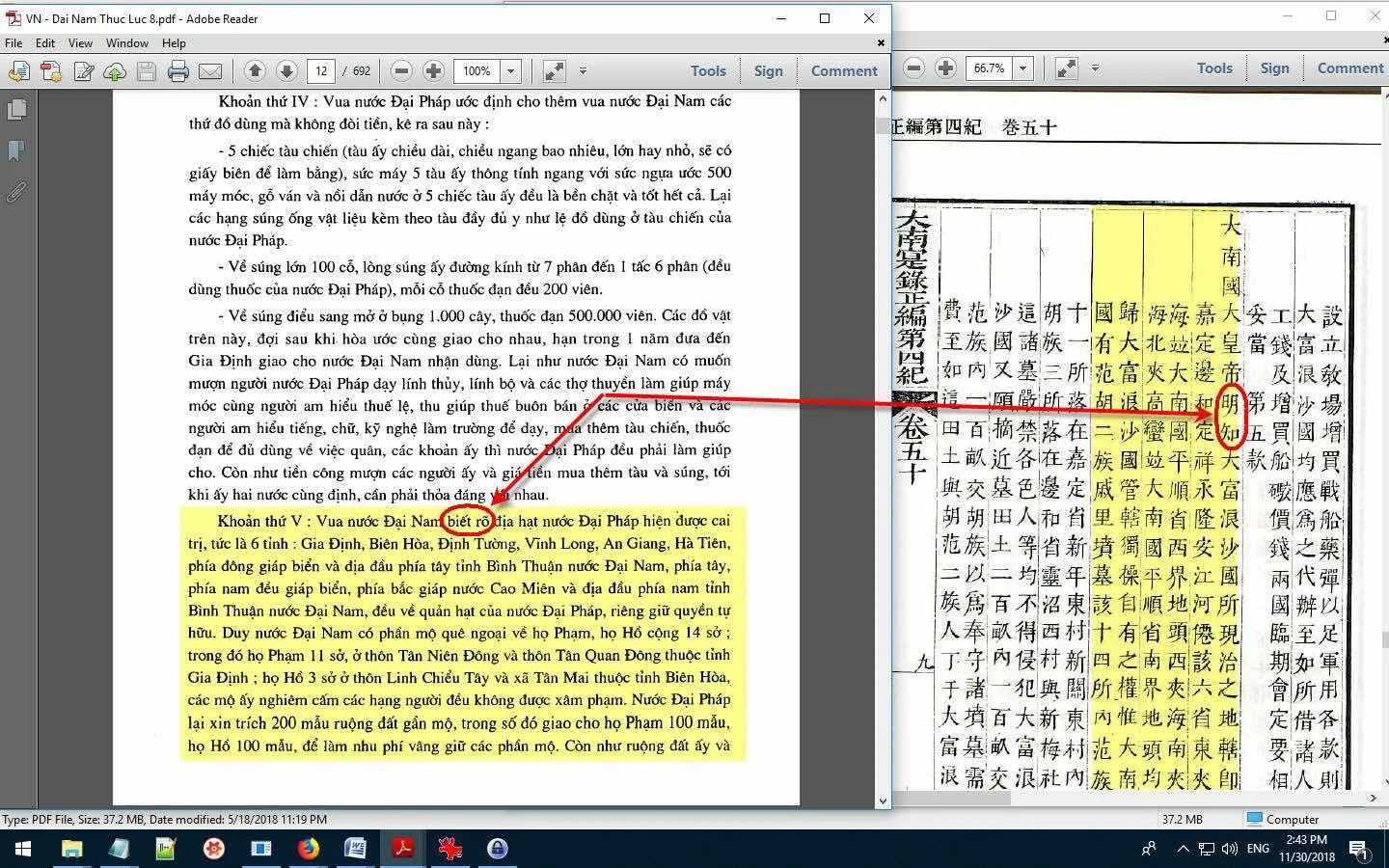Image resolution: width=1389 pixels, height=868 pixels.
Task: Zoom out in the back Reader window
Action: (x=914, y=68)
